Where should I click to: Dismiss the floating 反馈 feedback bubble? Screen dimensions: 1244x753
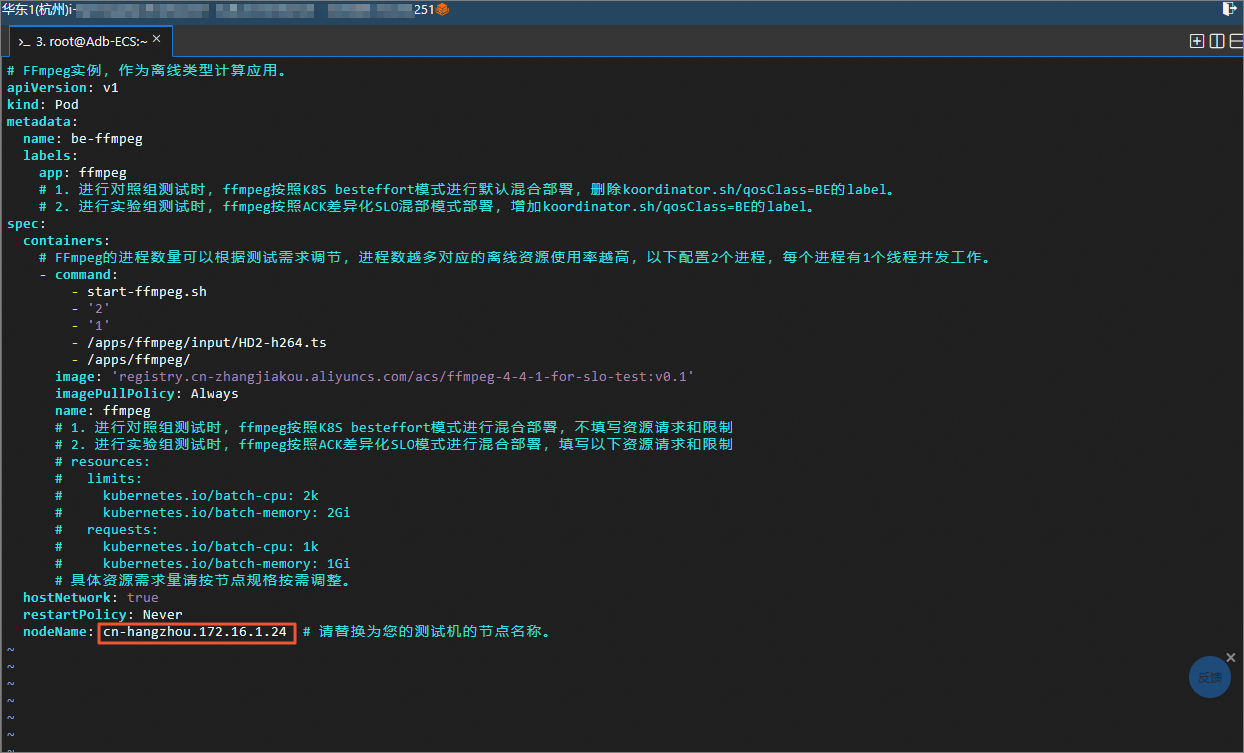1231,657
